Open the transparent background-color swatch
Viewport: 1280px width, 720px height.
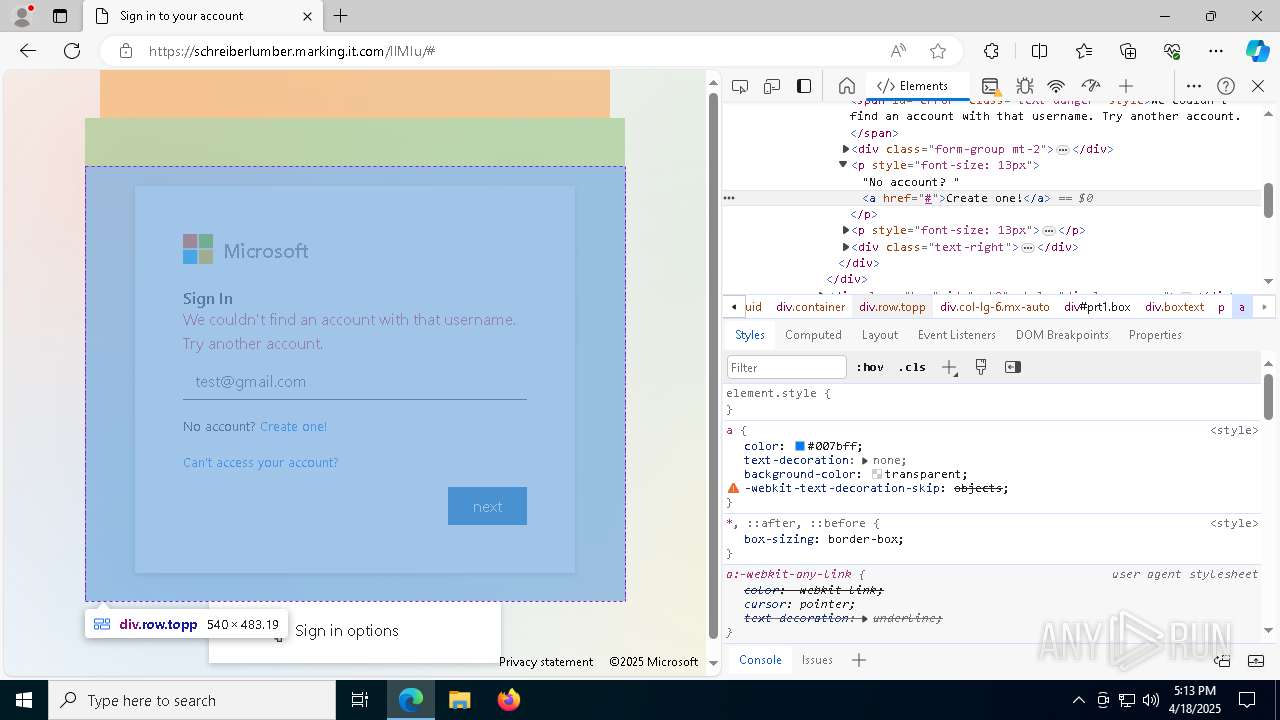pos(877,474)
